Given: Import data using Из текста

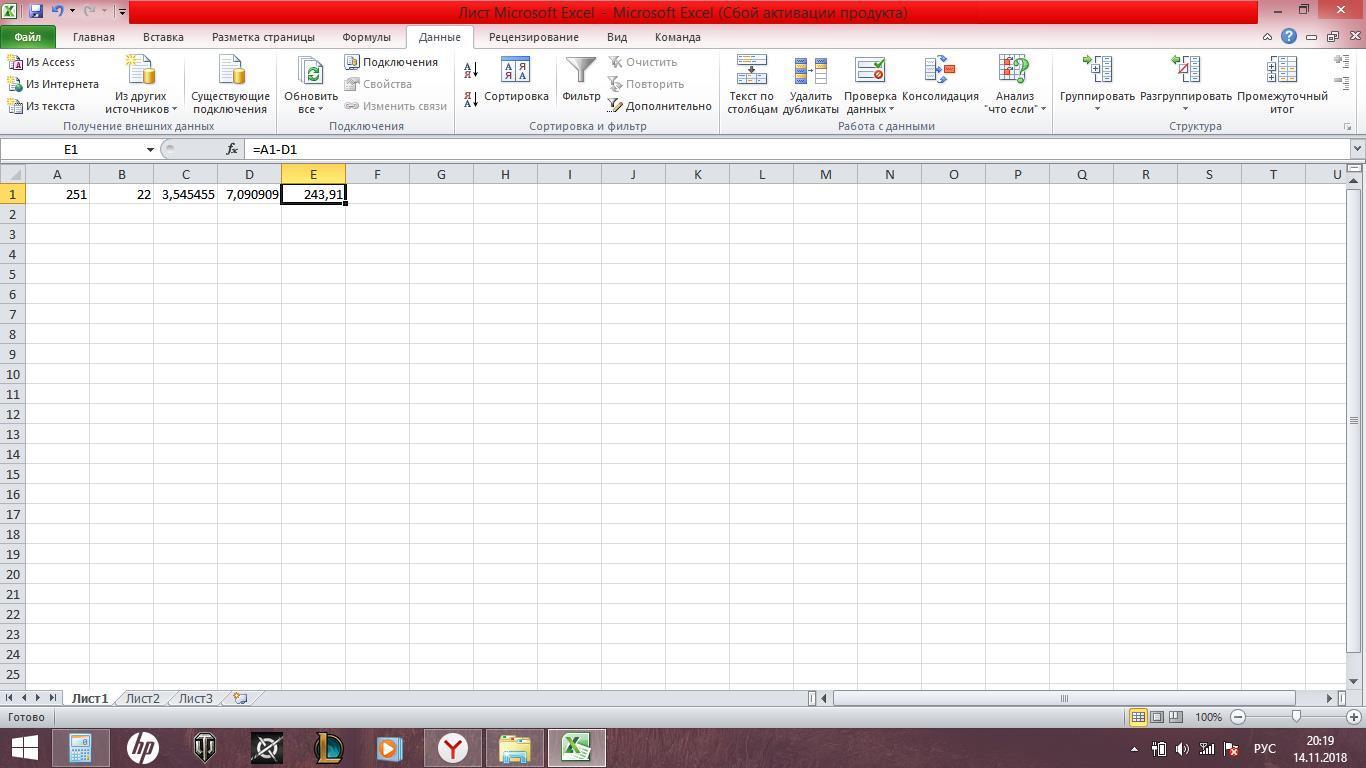Looking at the screenshot, I should tap(41, 106).
